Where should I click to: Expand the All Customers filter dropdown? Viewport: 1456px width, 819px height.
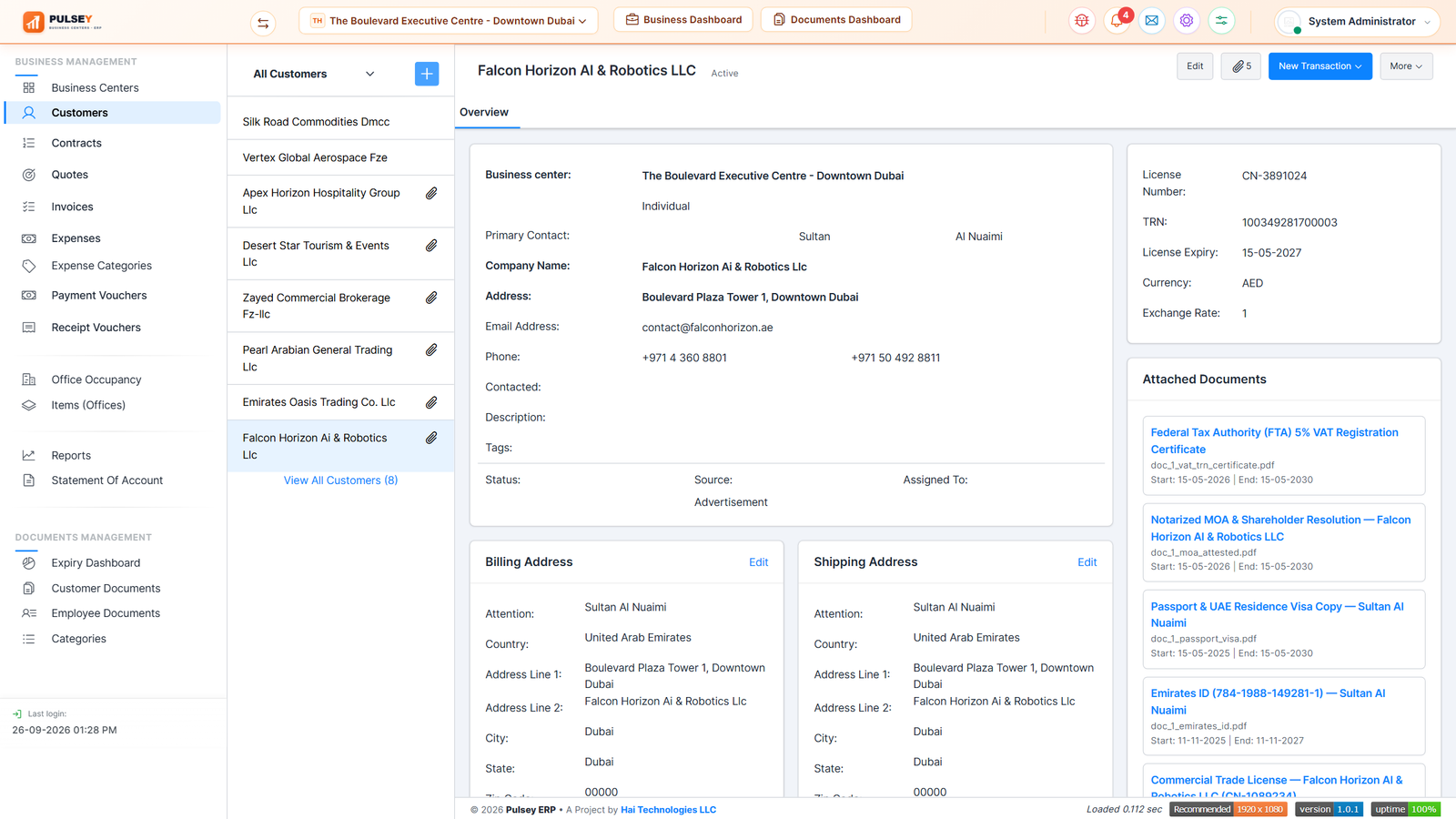click(x=314, y=74)
